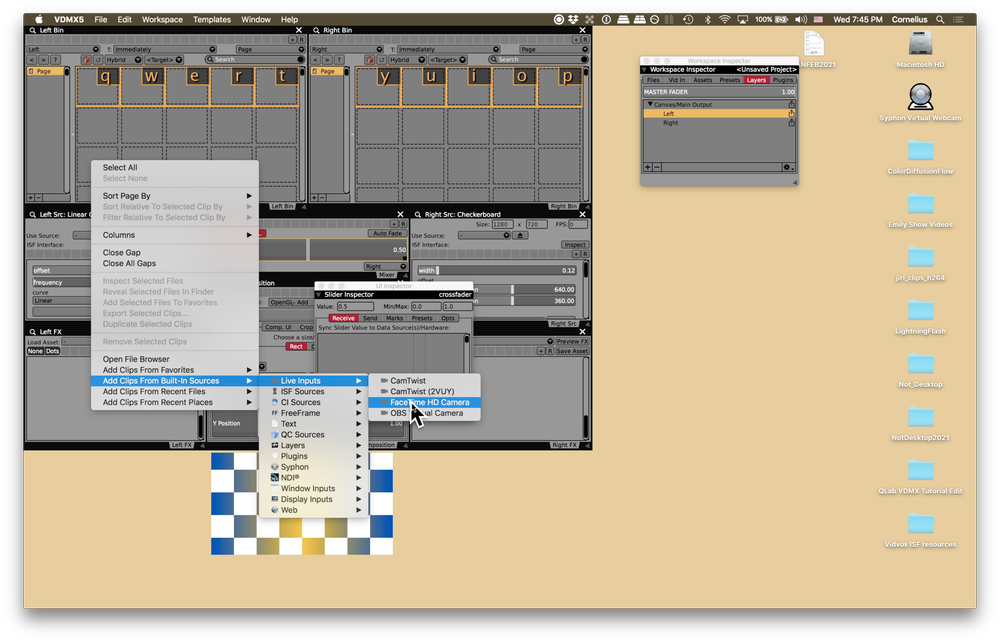Click the next page arrow in Right Bin
Viewport: 1000px width, 642px height.
coord(327,59)
